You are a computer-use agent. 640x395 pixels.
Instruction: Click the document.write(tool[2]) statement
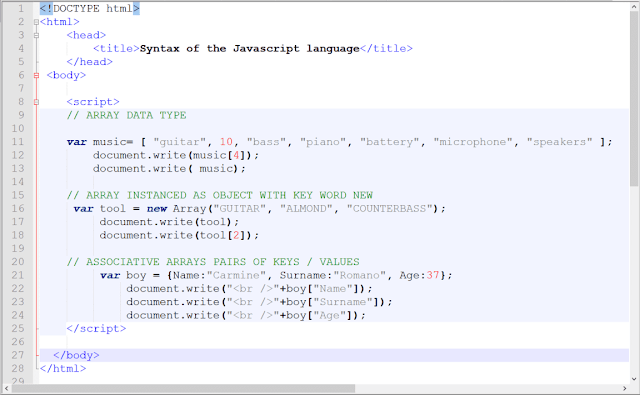click(x=179, y=235)
